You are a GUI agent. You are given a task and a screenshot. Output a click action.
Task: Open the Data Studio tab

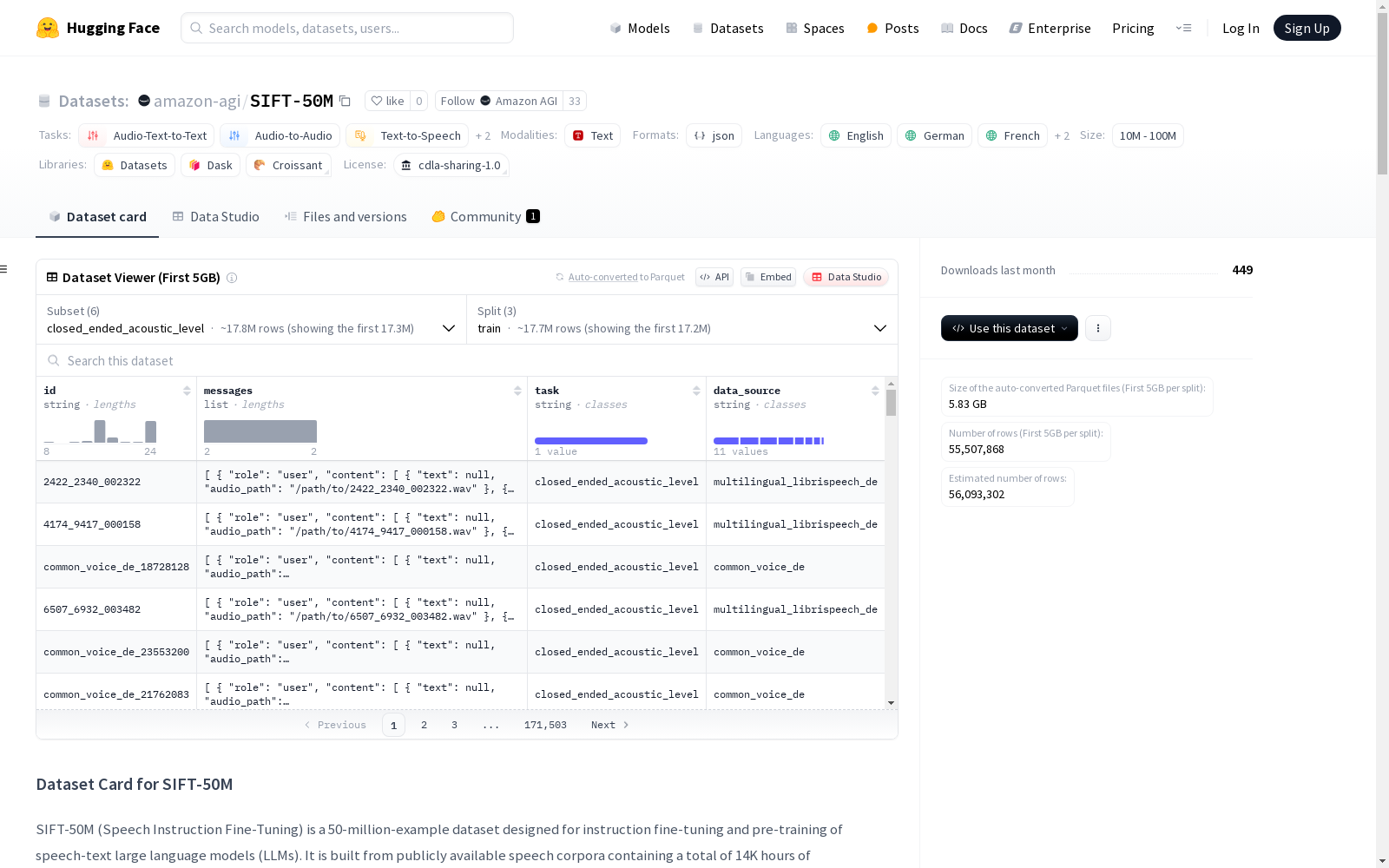click(x=215, y=217)
